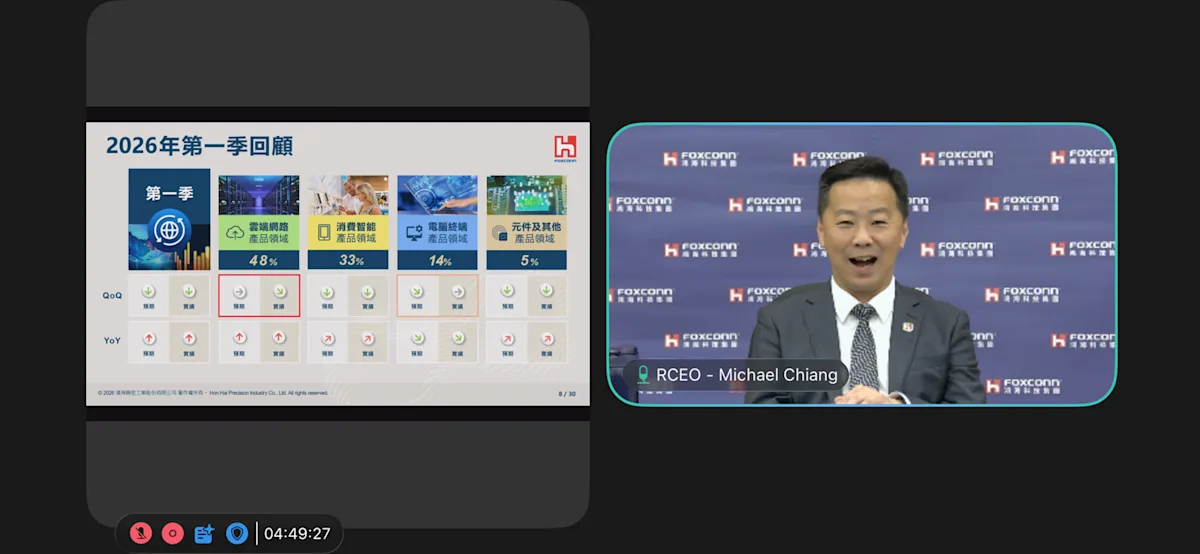The height and width of the screenshot is (554, 1200).
Task: Click the 電腦終端 產品領域 heading
Action: [x=446, y=233]
